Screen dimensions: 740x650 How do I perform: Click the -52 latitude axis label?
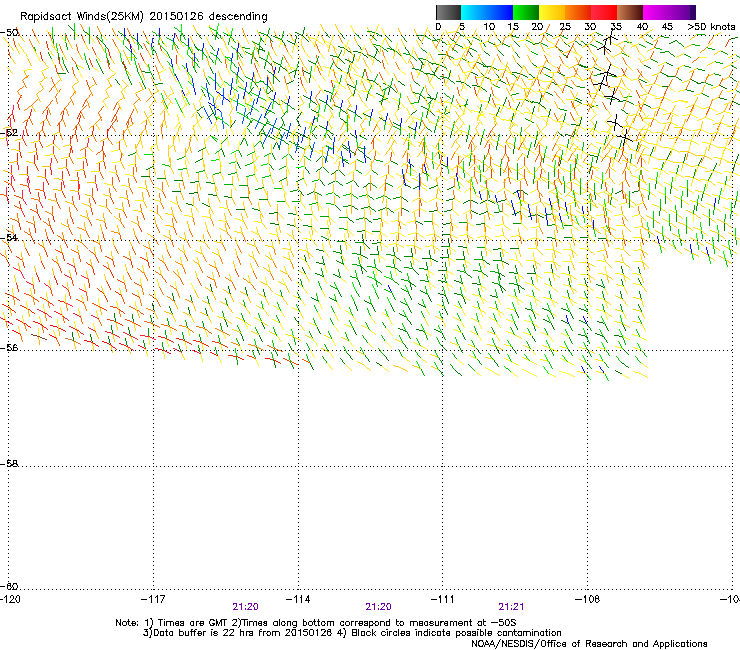[9, 133]
